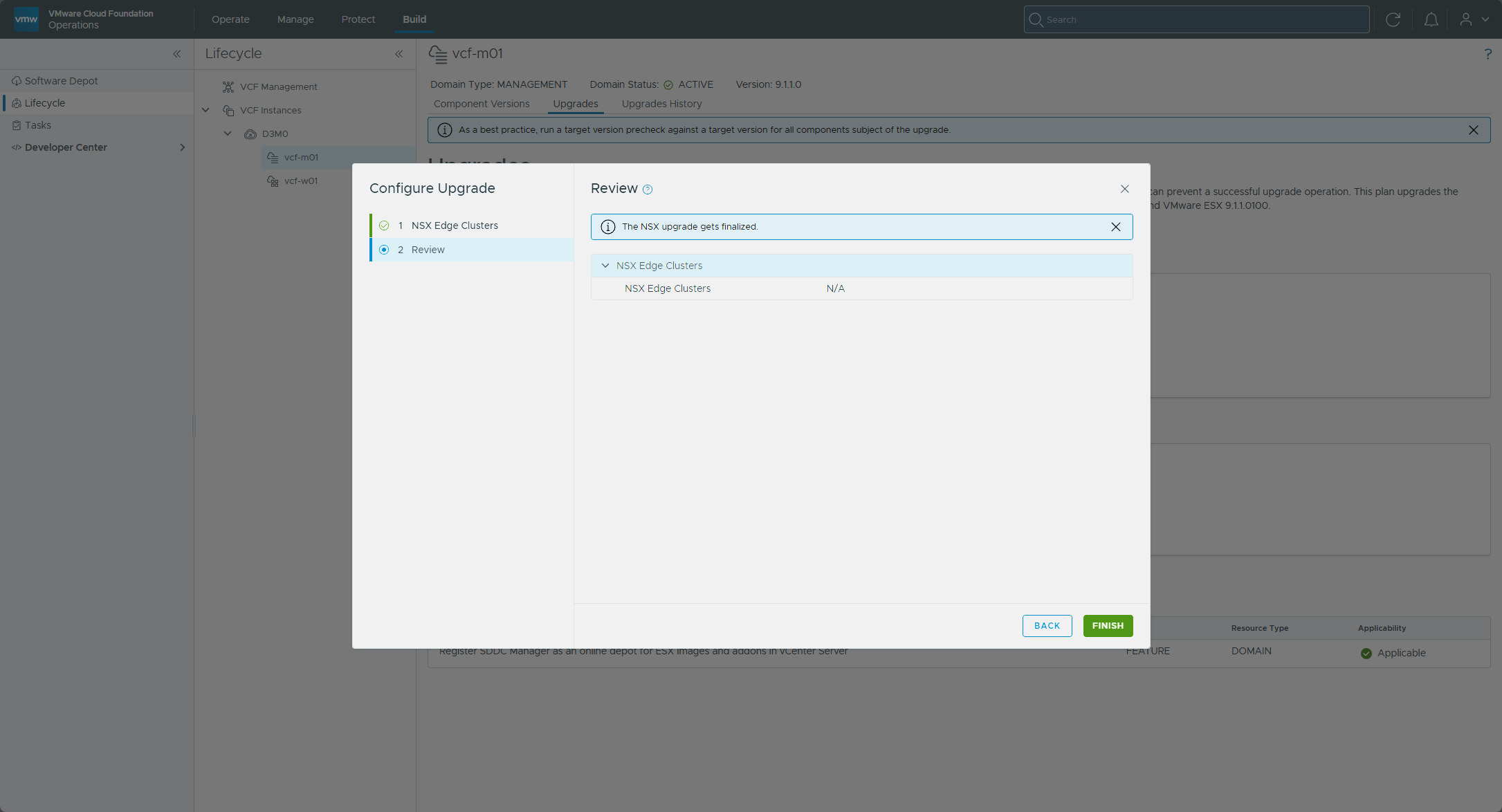Image resolution: width=1502 pixels, height=812 pixels.
Task: Click the Resource Type column header
Action: tap(1259, 628)
